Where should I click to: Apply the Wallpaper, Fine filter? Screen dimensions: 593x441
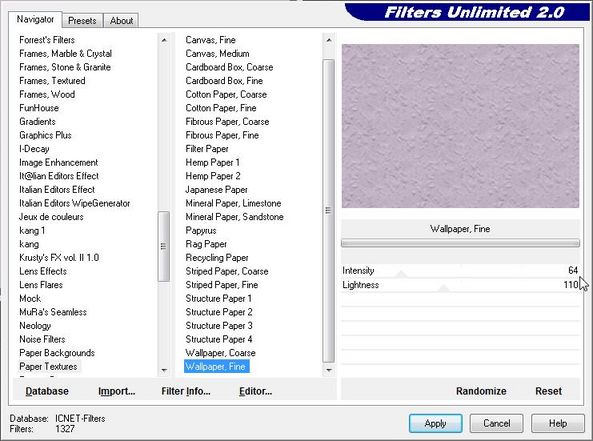[435, 423]
